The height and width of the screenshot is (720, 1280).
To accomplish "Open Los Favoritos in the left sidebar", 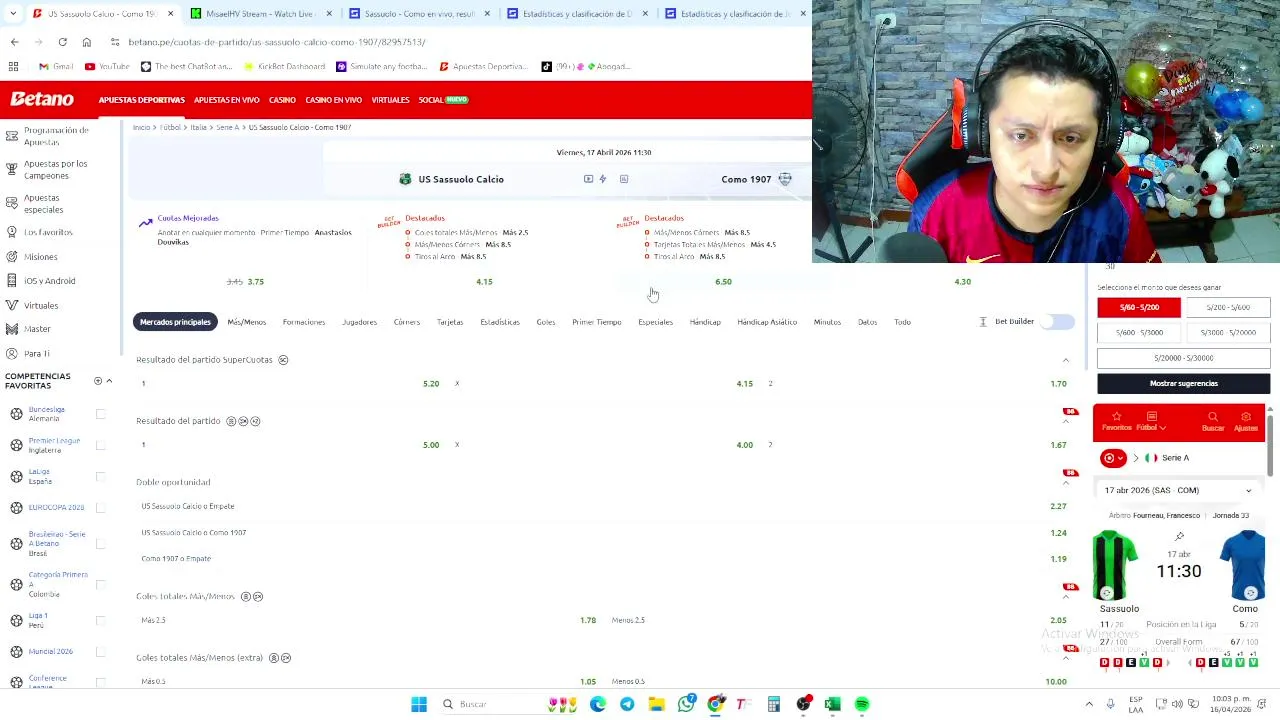I will [x=48, y=232].
